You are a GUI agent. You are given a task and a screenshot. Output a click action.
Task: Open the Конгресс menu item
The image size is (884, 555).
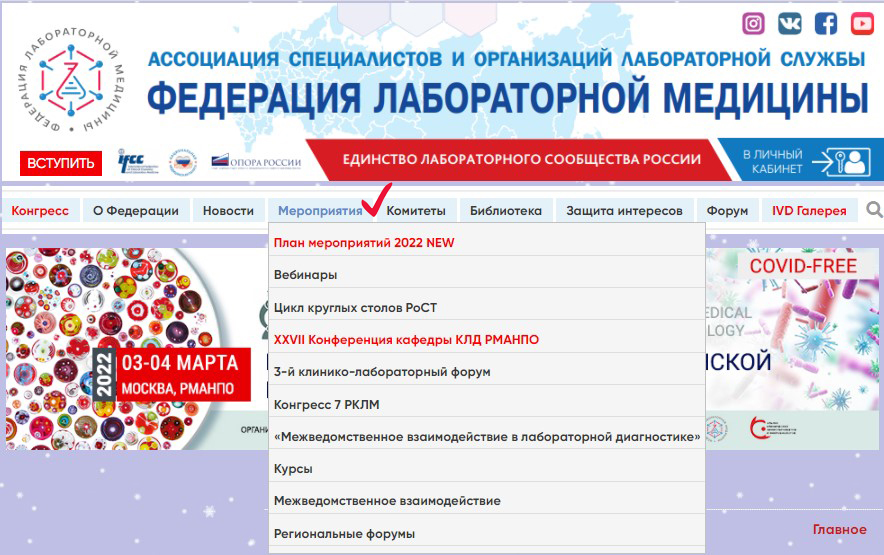[x=40, y=210]
